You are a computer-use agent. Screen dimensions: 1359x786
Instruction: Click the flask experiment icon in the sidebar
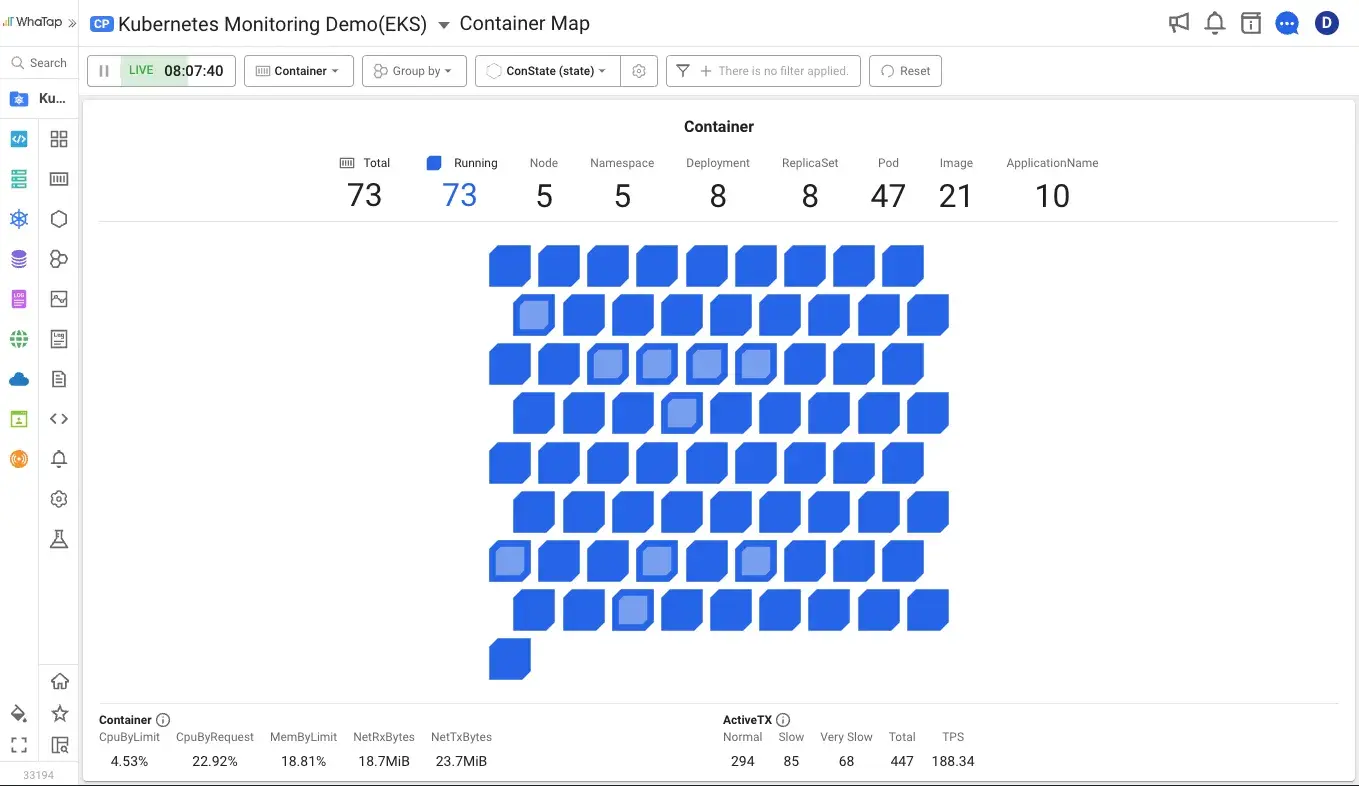[58, 538]
